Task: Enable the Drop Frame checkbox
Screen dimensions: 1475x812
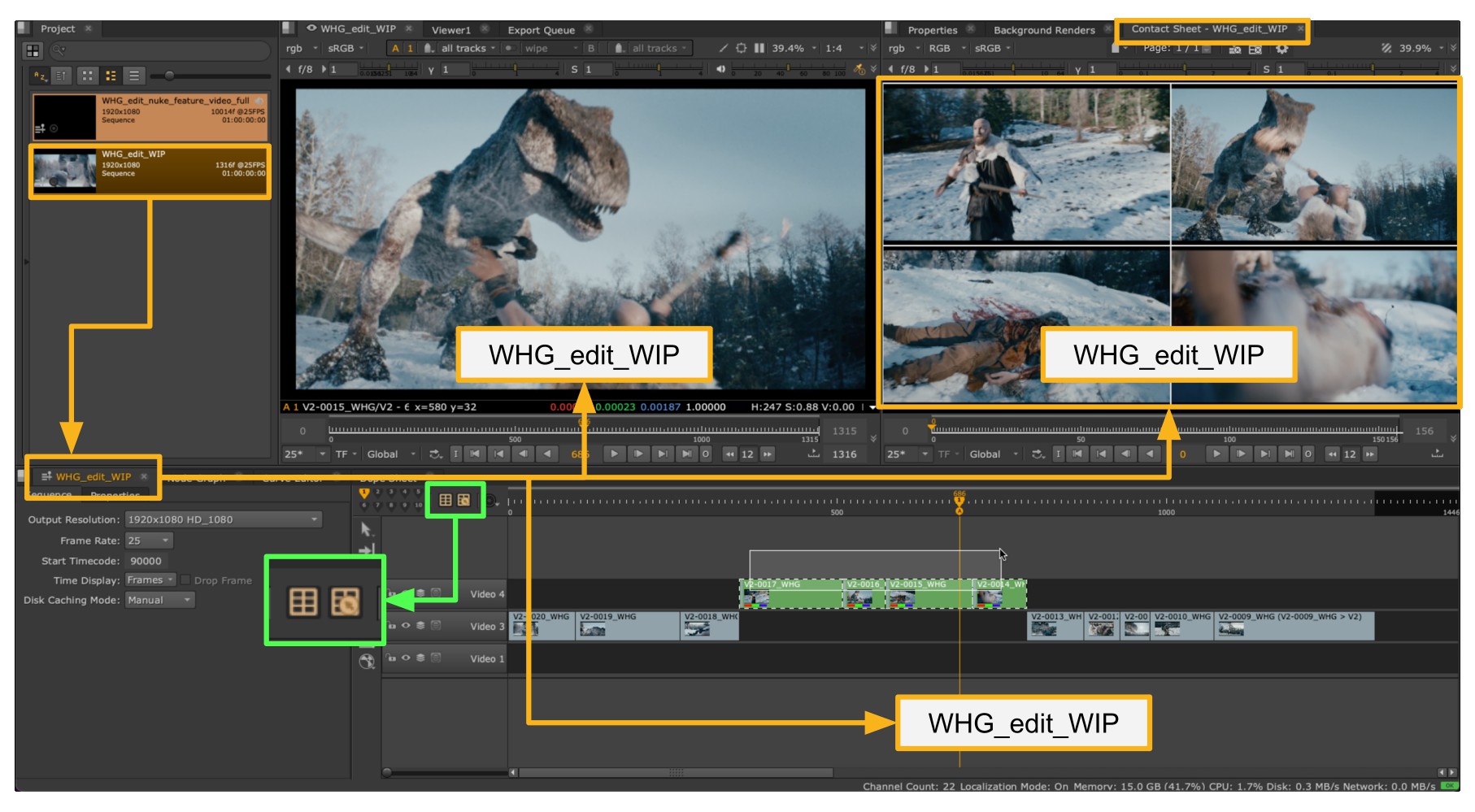Action: [x=185, y=580]
